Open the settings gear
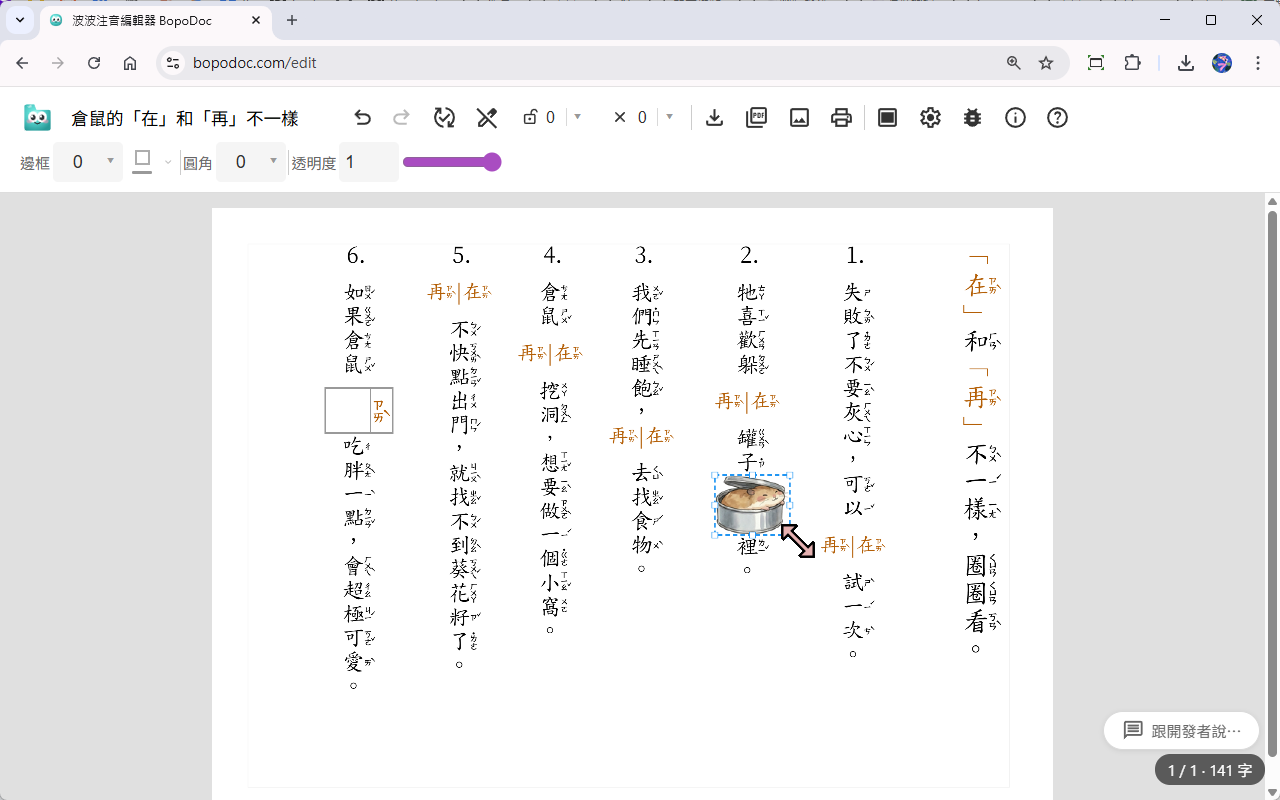Image resolution: width=1280 pixels, height=800 pixels. click(x=930, y=117)
